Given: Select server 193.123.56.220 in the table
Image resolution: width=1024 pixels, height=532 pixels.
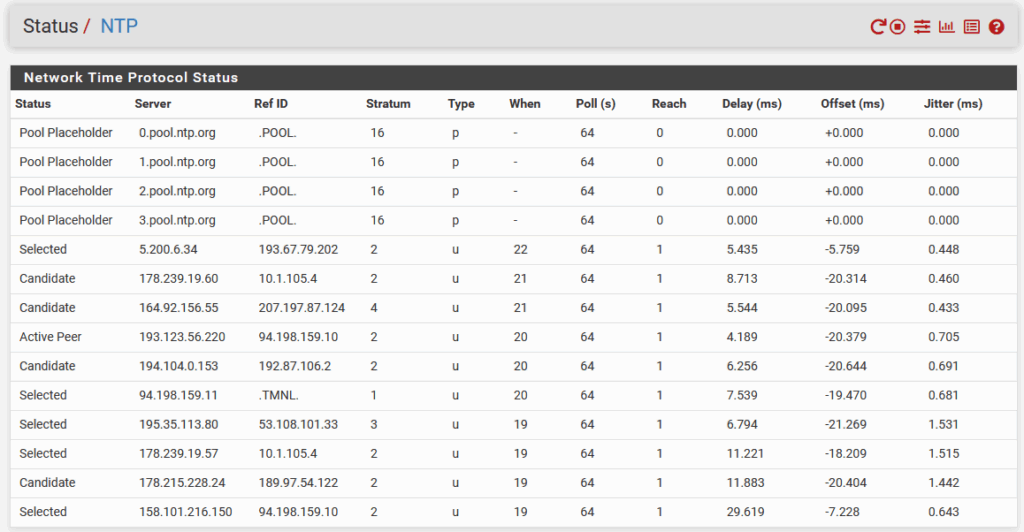Looking at the screenshot, I should [x=182, y=337].
